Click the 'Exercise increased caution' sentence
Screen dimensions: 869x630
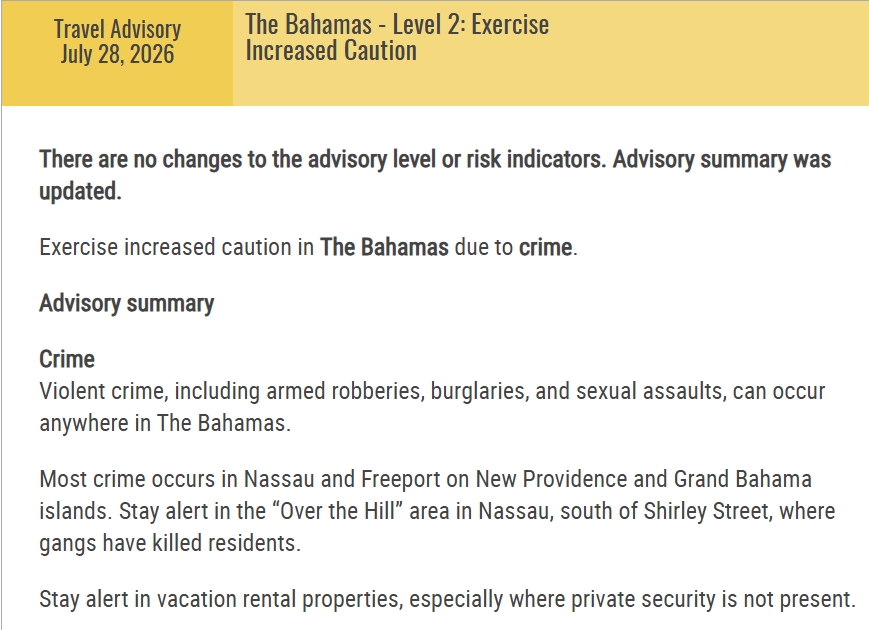pyautogui.click(x=308, y=247)
